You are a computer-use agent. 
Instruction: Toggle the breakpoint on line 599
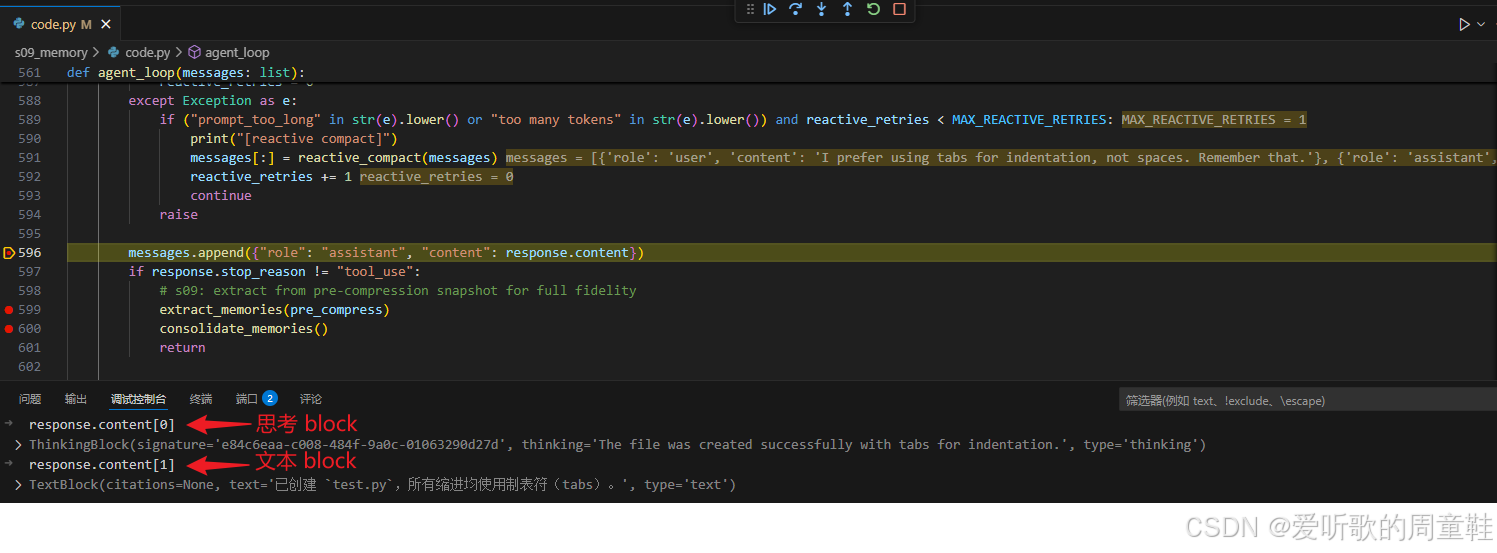click(x=9, y=310)
